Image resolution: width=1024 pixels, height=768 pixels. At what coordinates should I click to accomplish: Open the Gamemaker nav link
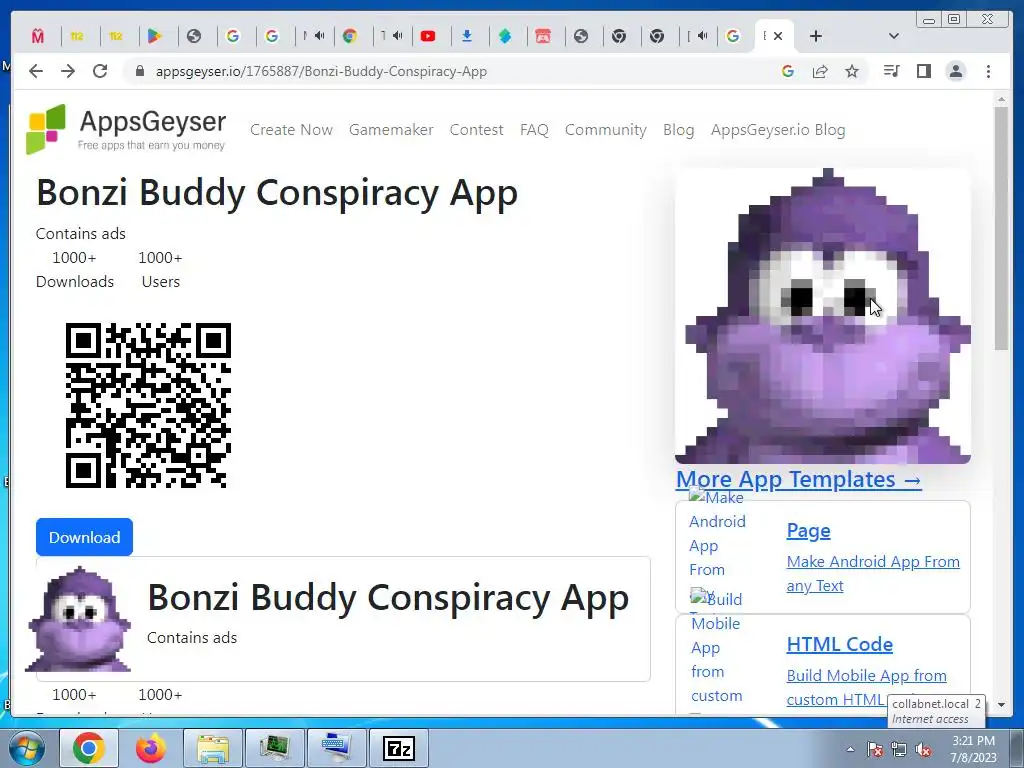pyautogui.click(x=391, y=130)
